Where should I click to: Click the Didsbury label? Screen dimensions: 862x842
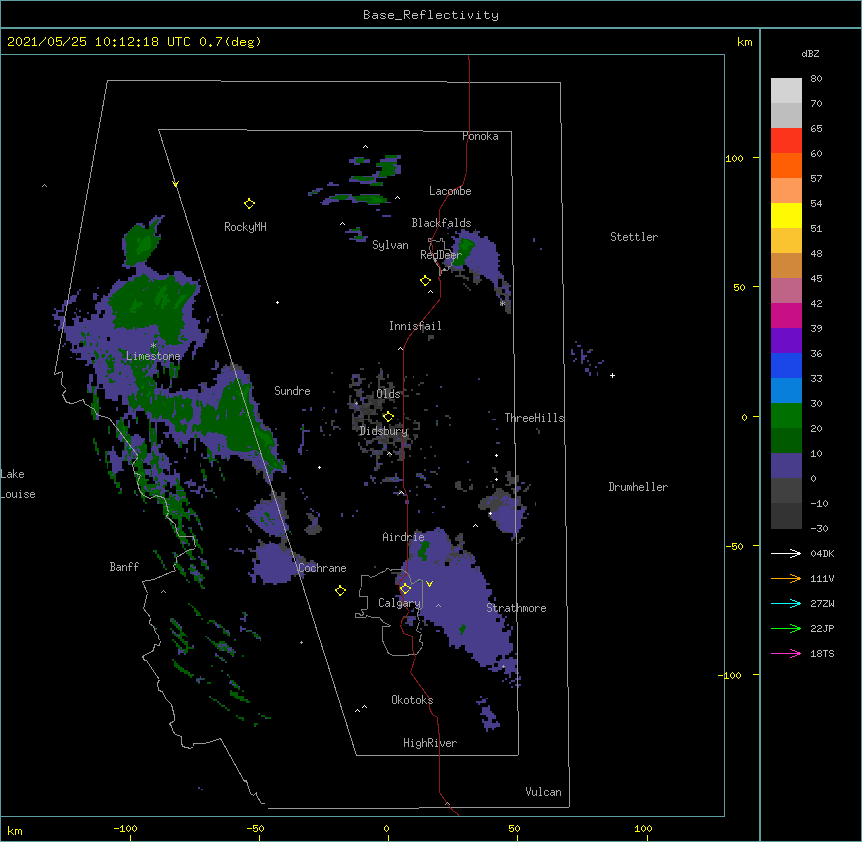coord(384,431)
